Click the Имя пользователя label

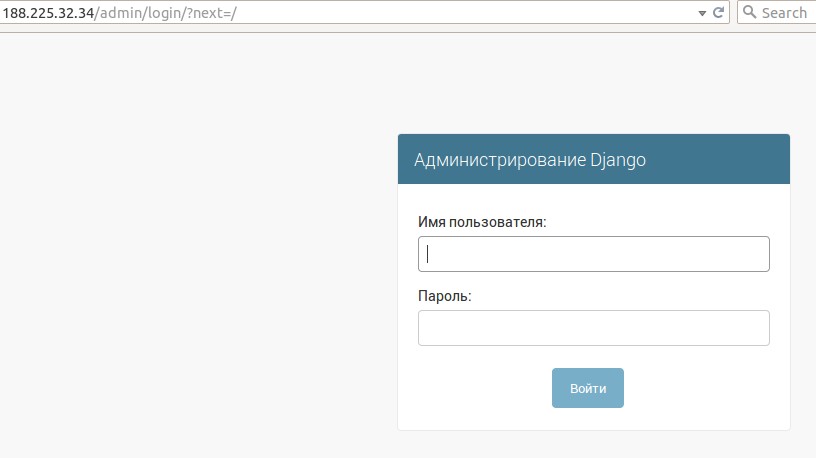click(482, 222)
